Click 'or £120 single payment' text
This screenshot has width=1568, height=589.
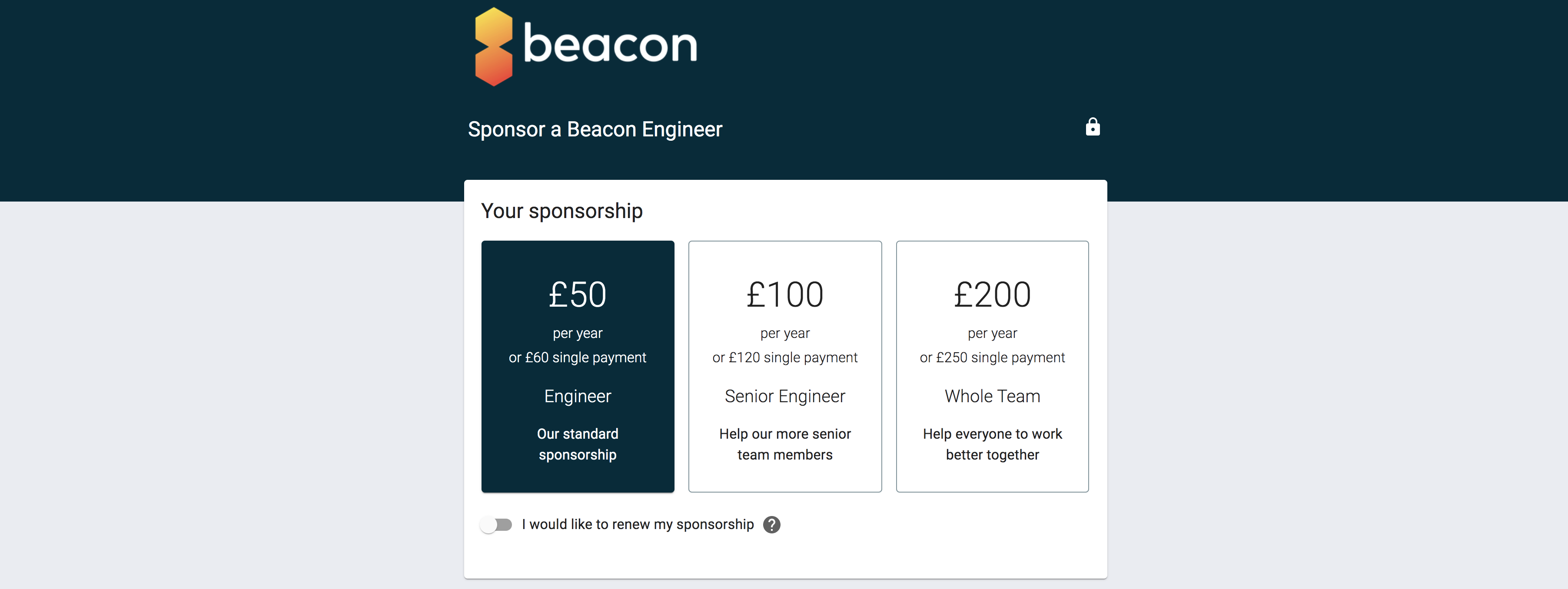click(784, 358)
